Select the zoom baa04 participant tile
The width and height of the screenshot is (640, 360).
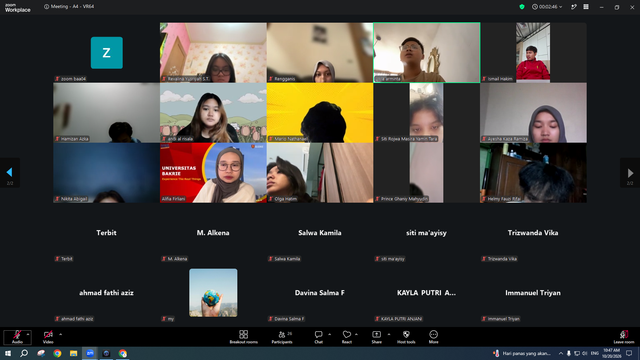pyautogui.click(x=106, y=53)
